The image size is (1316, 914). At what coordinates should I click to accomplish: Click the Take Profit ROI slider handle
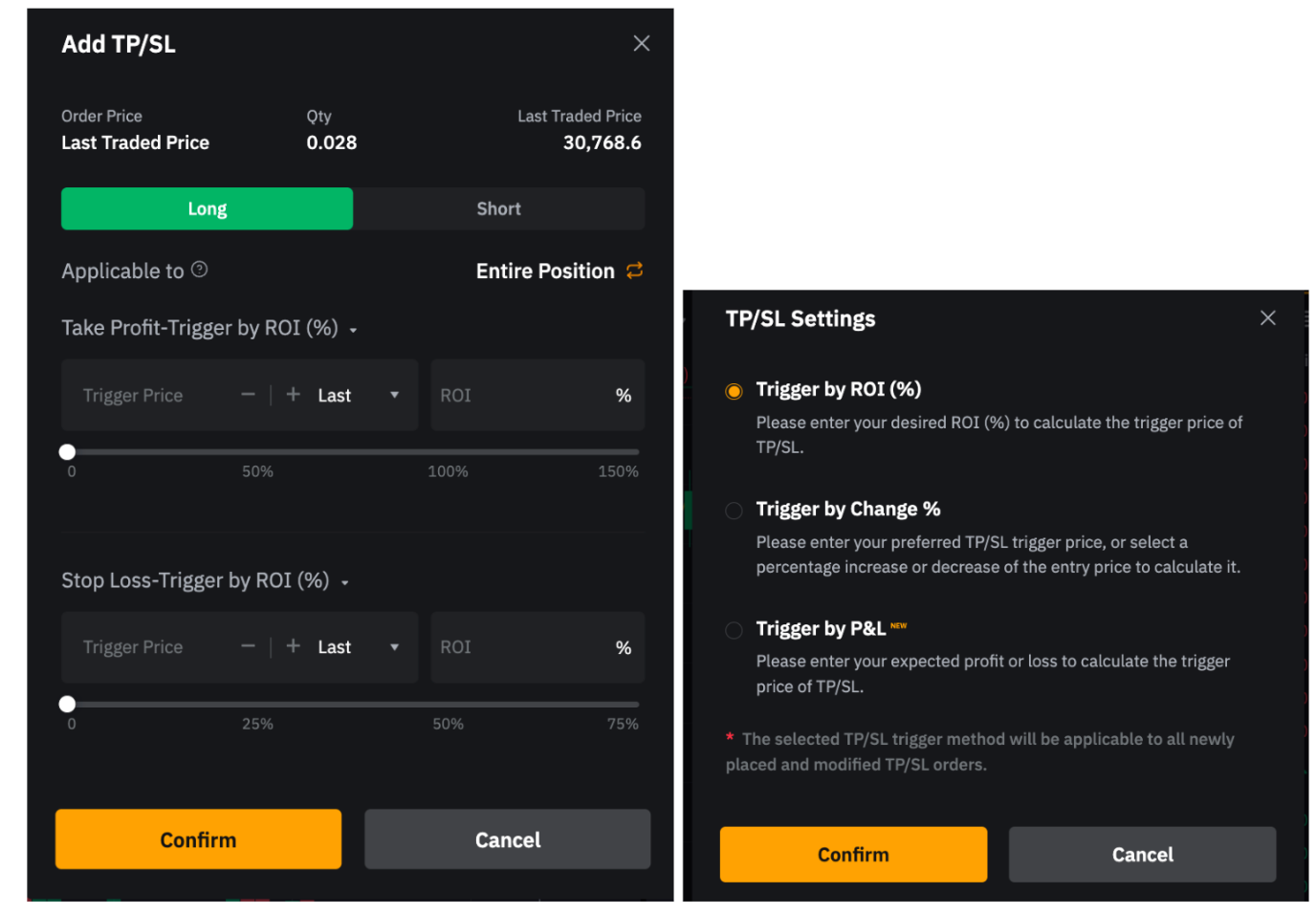67,452
